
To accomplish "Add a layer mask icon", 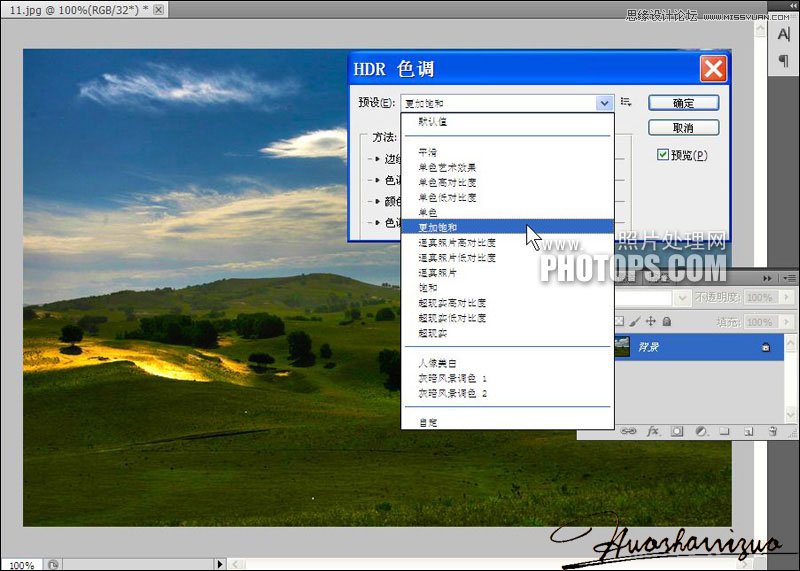I will pos(677,432).
